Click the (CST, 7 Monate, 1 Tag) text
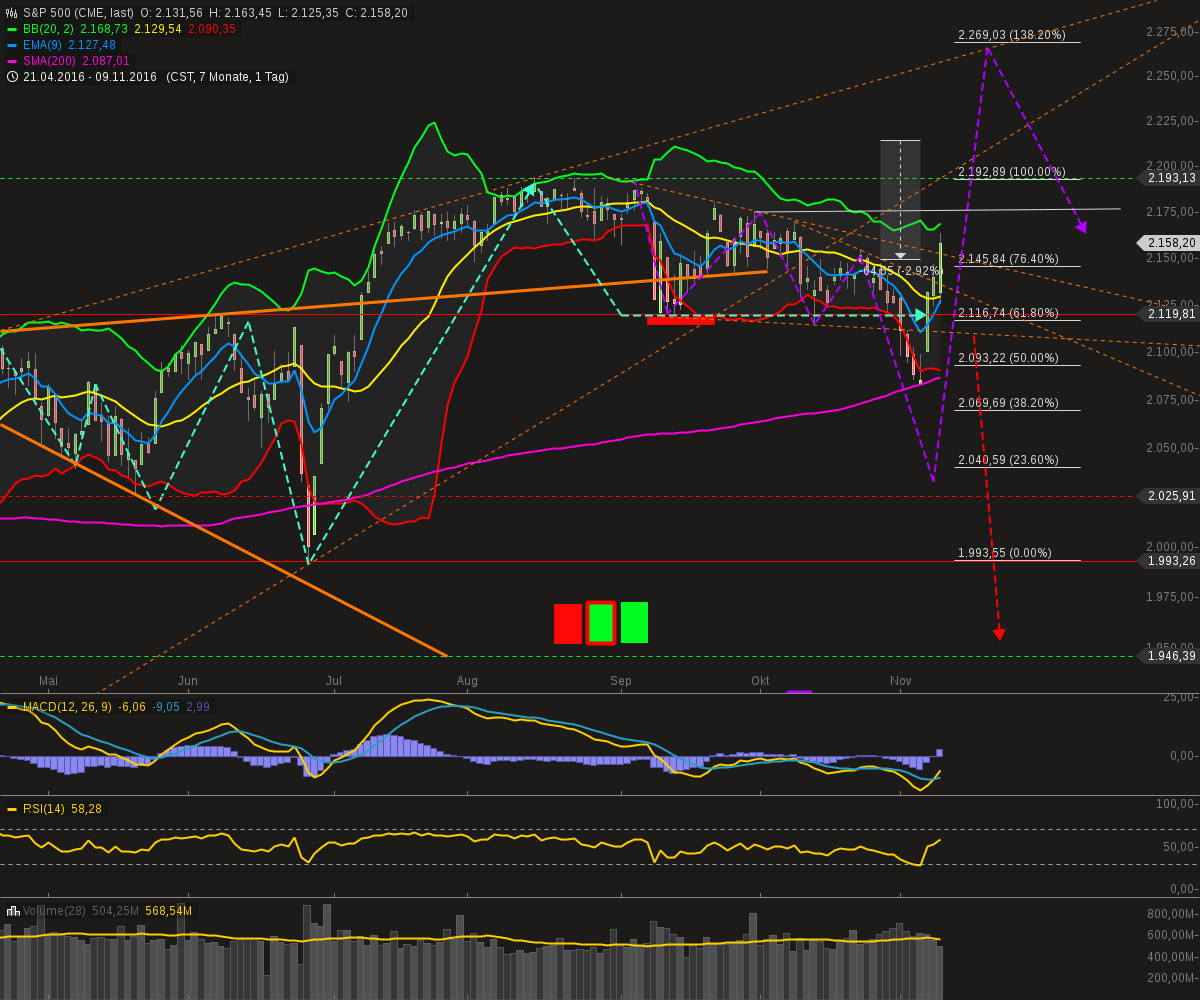Screen dimensions: 1200x1000 pyautogui.click(x=226, y=77)
